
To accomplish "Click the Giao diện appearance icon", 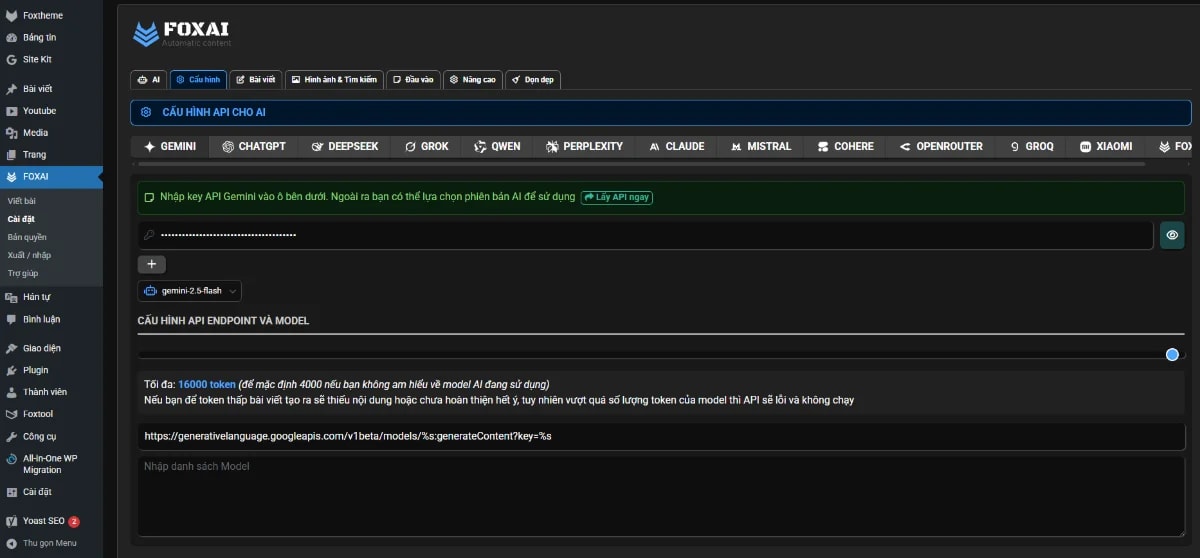I will [12, 348].
